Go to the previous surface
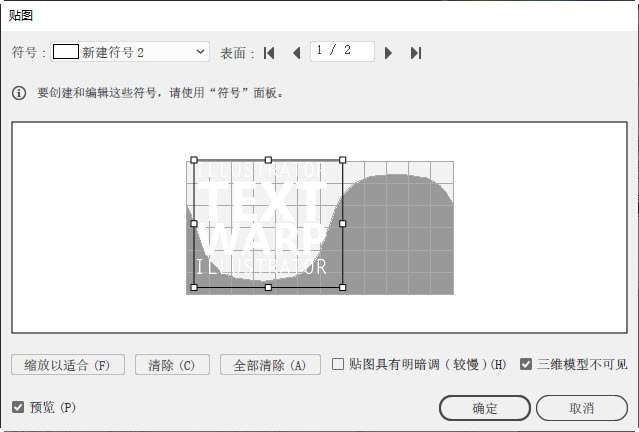Screen dimensions: 639x432 (297, 53)
